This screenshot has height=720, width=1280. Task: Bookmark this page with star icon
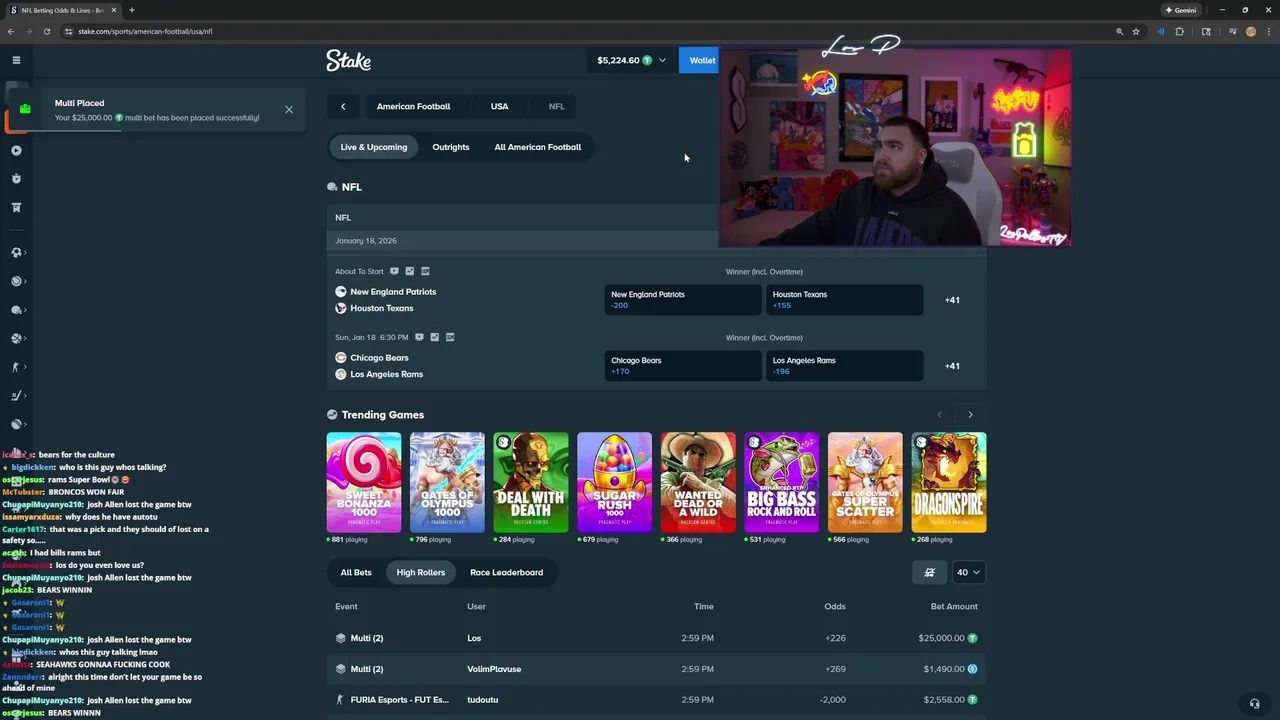[x=1136, y=31]
